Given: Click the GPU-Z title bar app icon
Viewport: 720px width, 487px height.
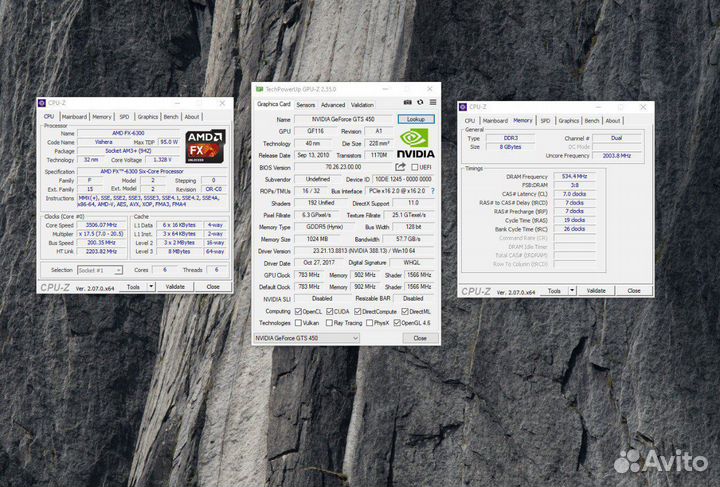Looking at the screenshot, I should point(259,89).
